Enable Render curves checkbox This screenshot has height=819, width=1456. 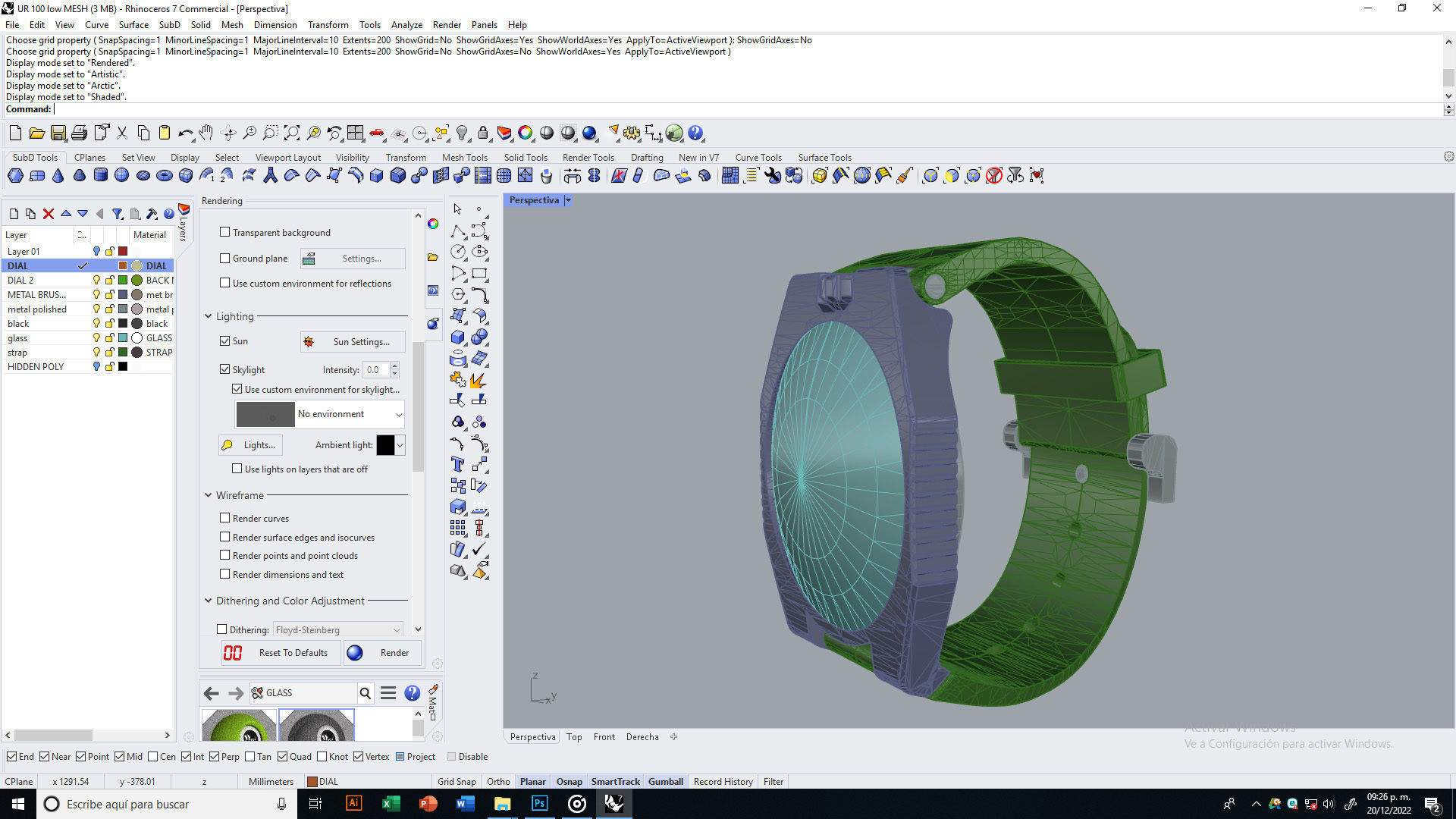pyautogui.click(x=224, y=518)
